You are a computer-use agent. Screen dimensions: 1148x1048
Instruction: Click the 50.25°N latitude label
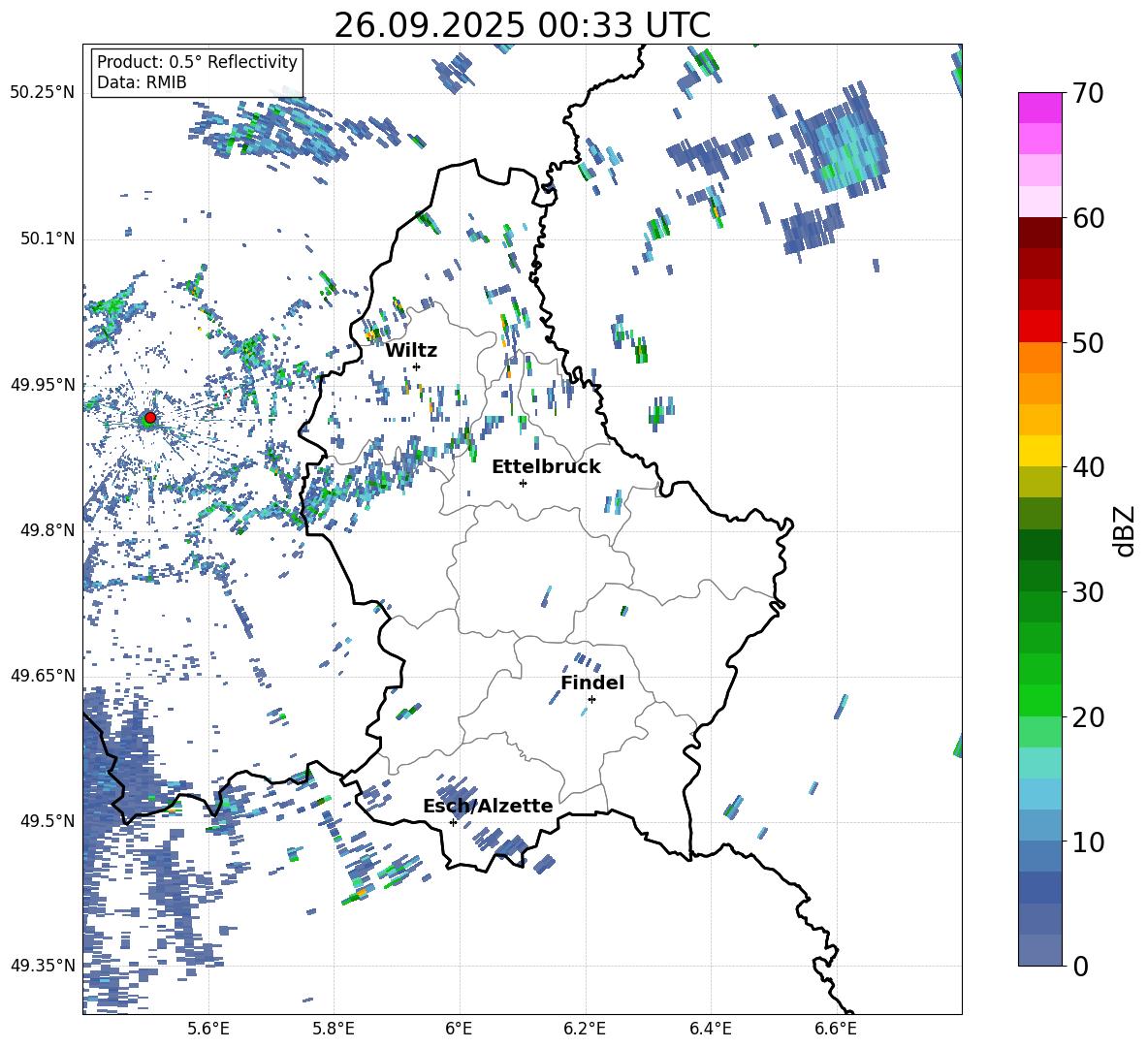pyautogui.click(x=43, y=93)
